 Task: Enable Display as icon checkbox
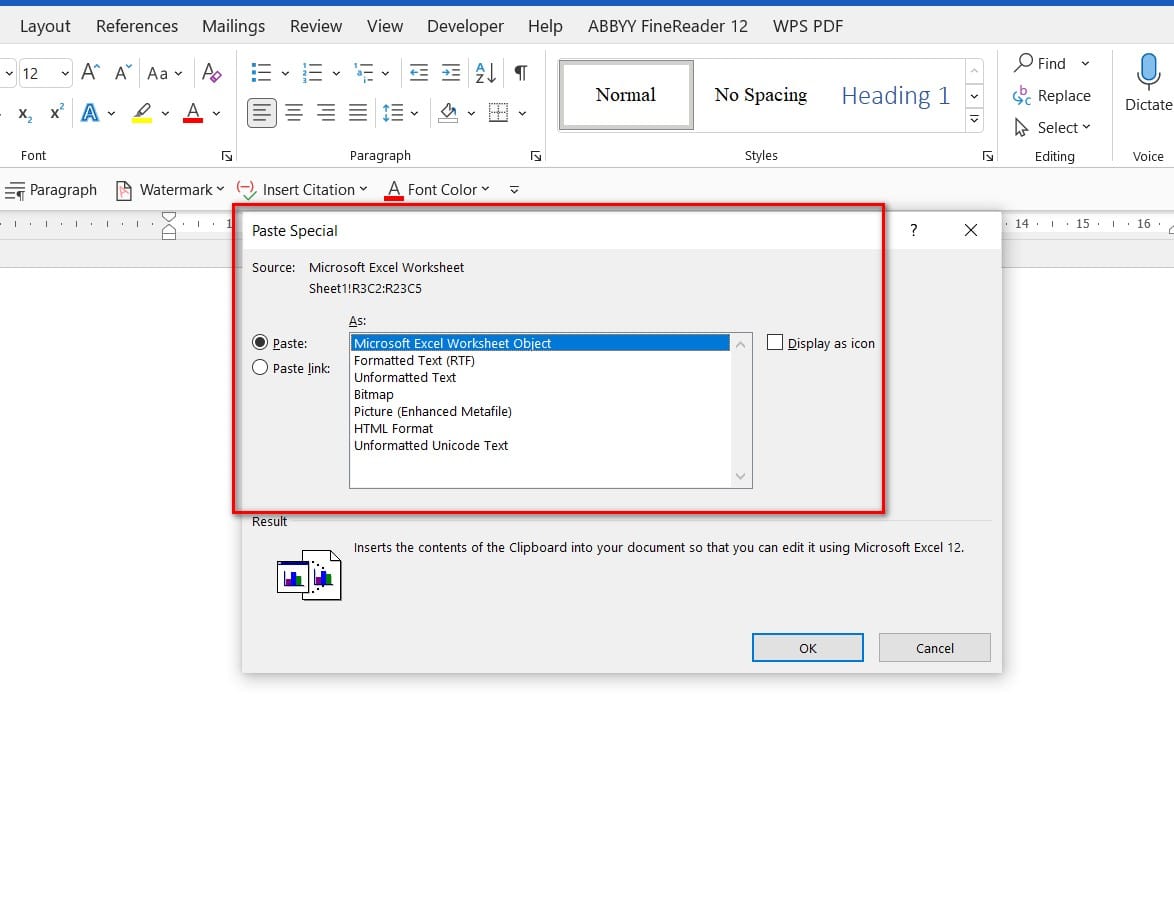775,343
